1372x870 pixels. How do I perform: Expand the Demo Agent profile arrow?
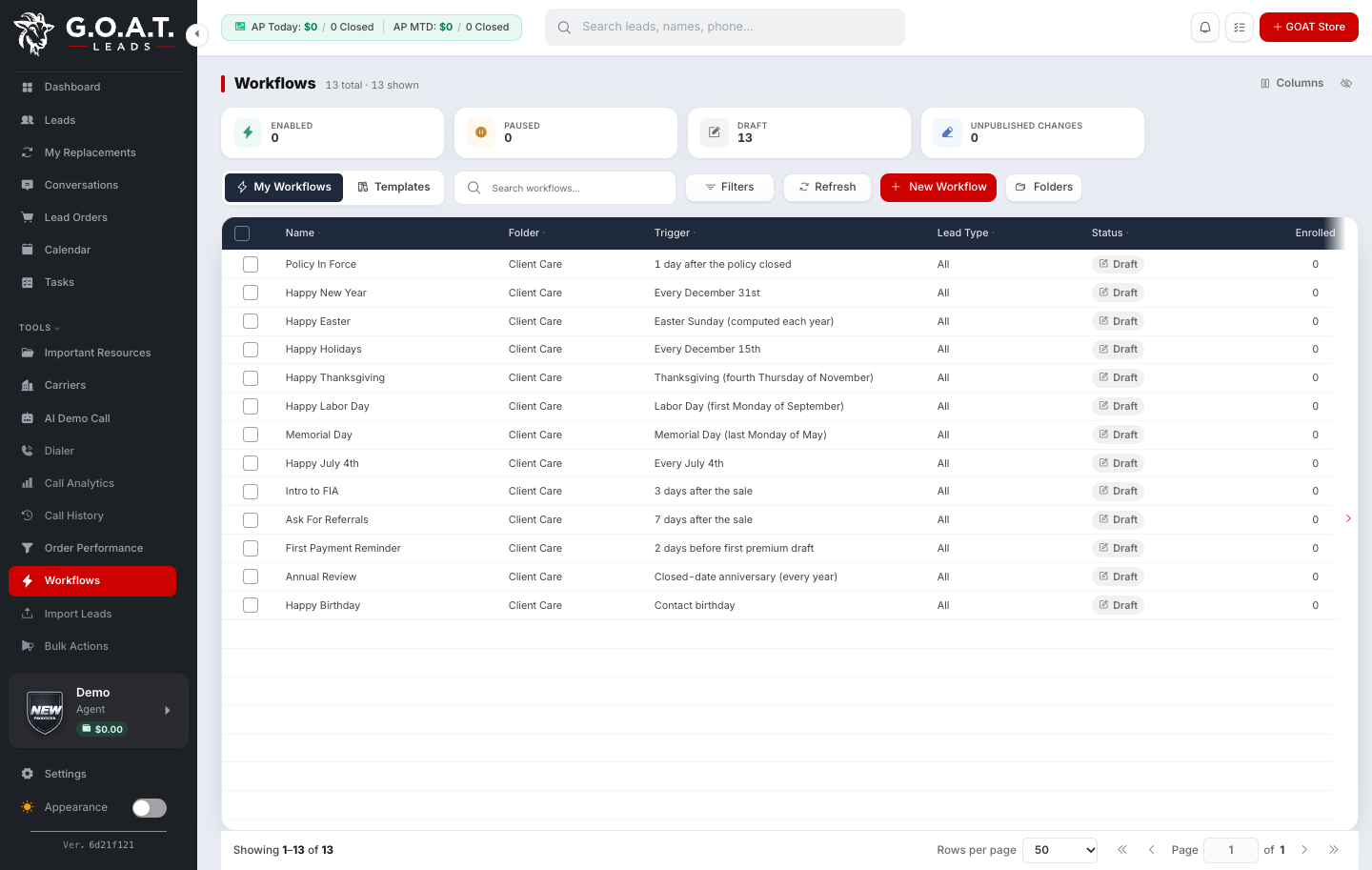pyautogui.click(x=168, y=711)
